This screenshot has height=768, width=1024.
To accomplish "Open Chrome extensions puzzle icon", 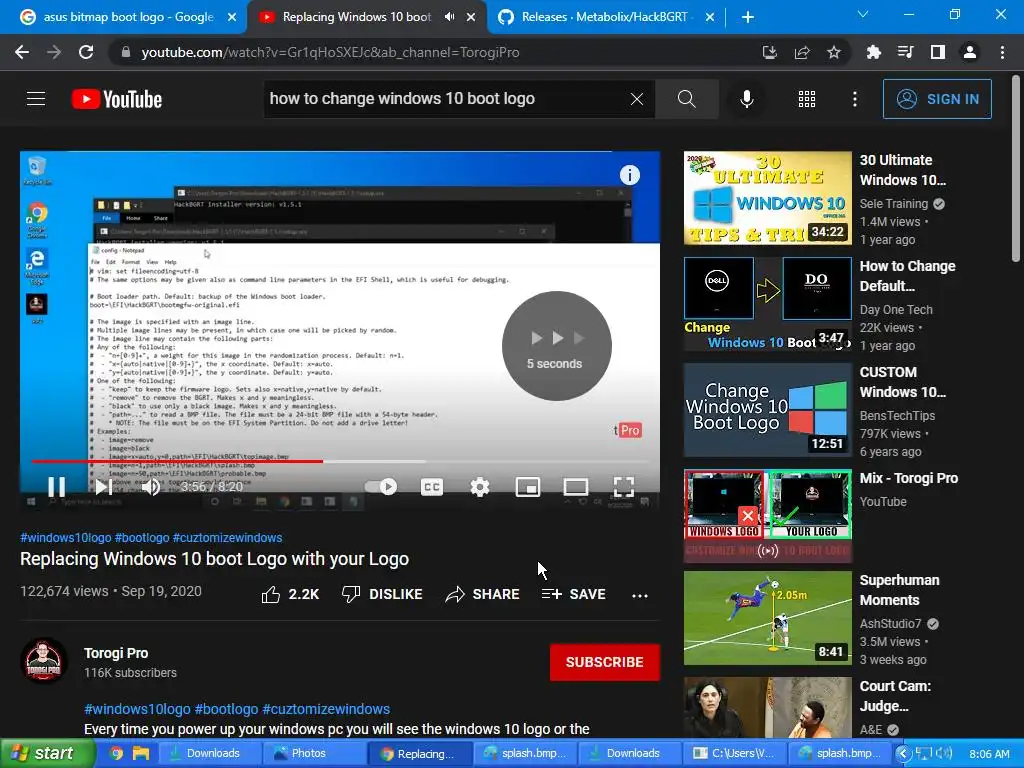I will [x=873, y=52].
